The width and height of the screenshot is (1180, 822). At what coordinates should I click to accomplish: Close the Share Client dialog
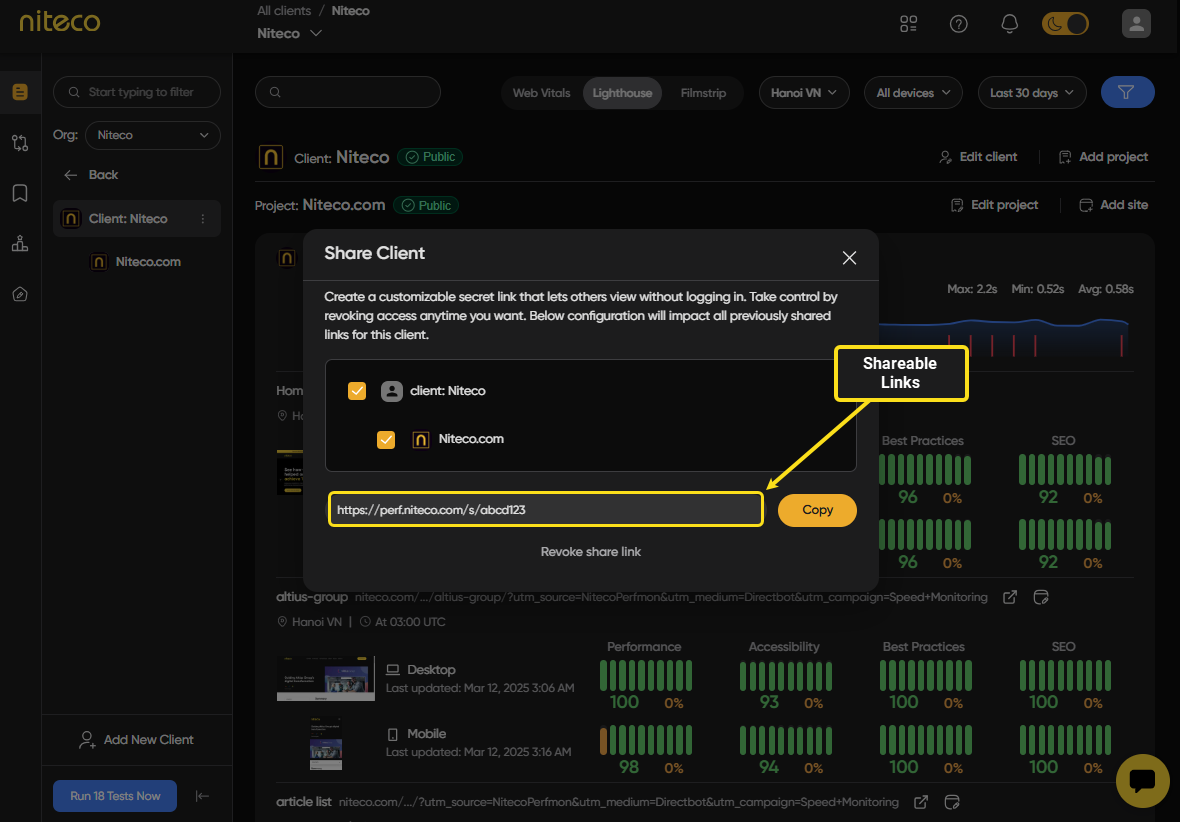click(x=850, y=257)
